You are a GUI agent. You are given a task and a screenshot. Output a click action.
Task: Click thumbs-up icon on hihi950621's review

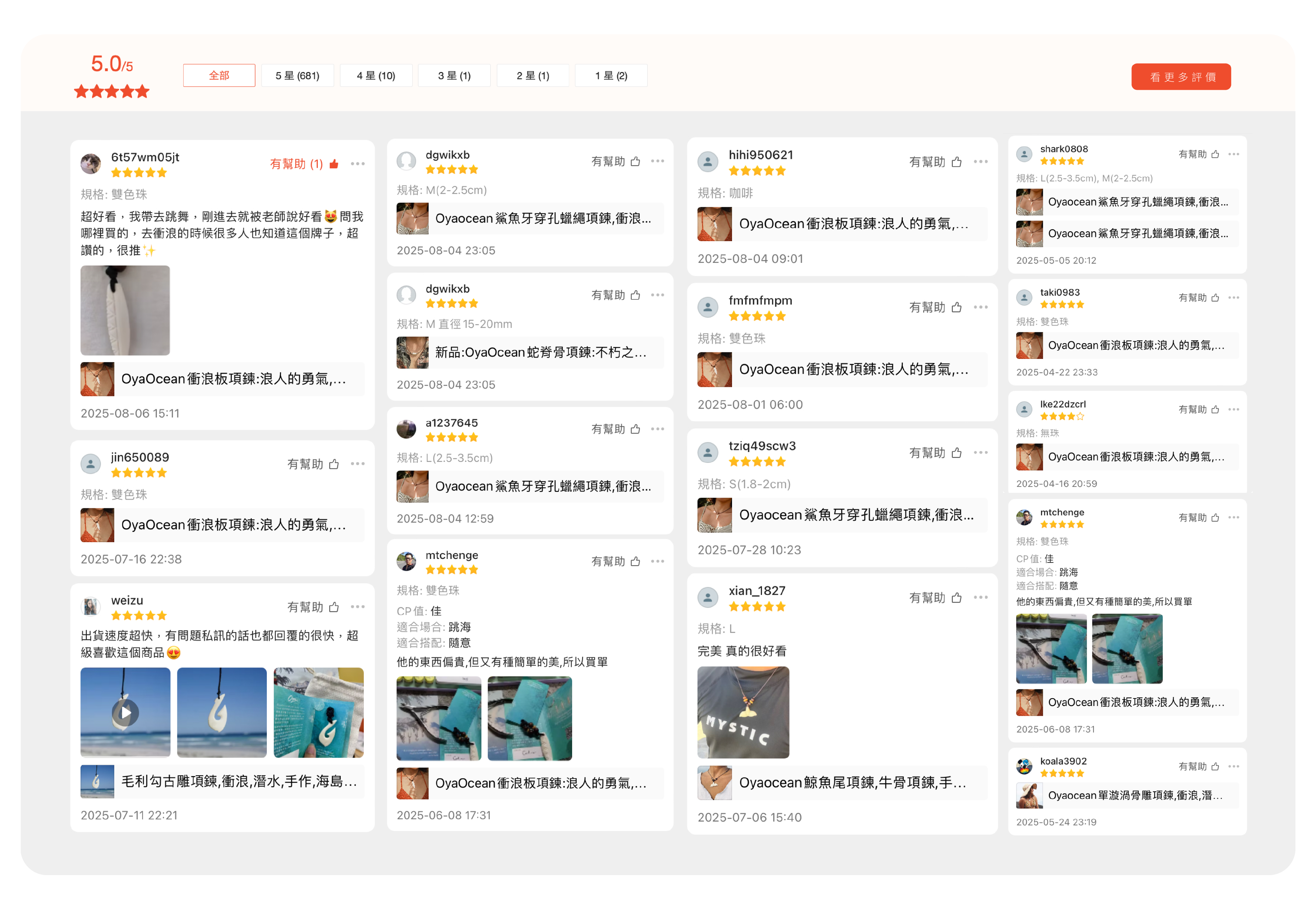(957, 162)
